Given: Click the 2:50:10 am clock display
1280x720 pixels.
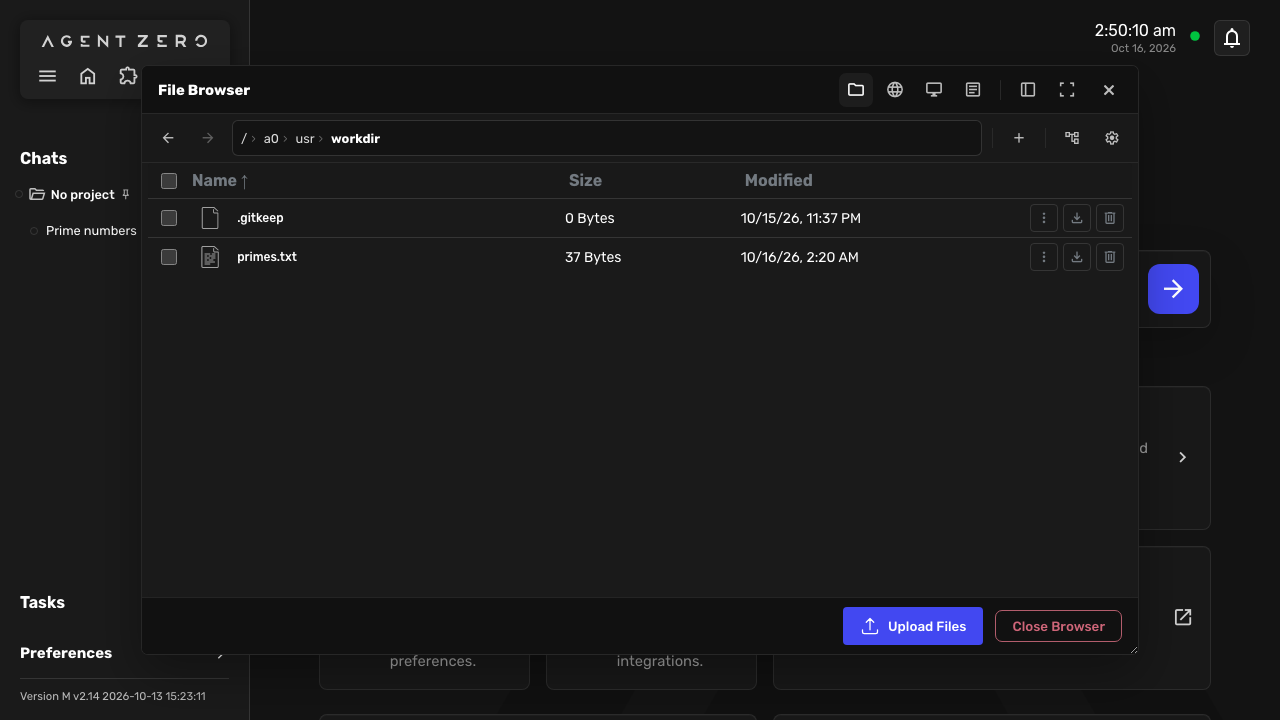Looking at the screenshot, I should click(1135, 31).
